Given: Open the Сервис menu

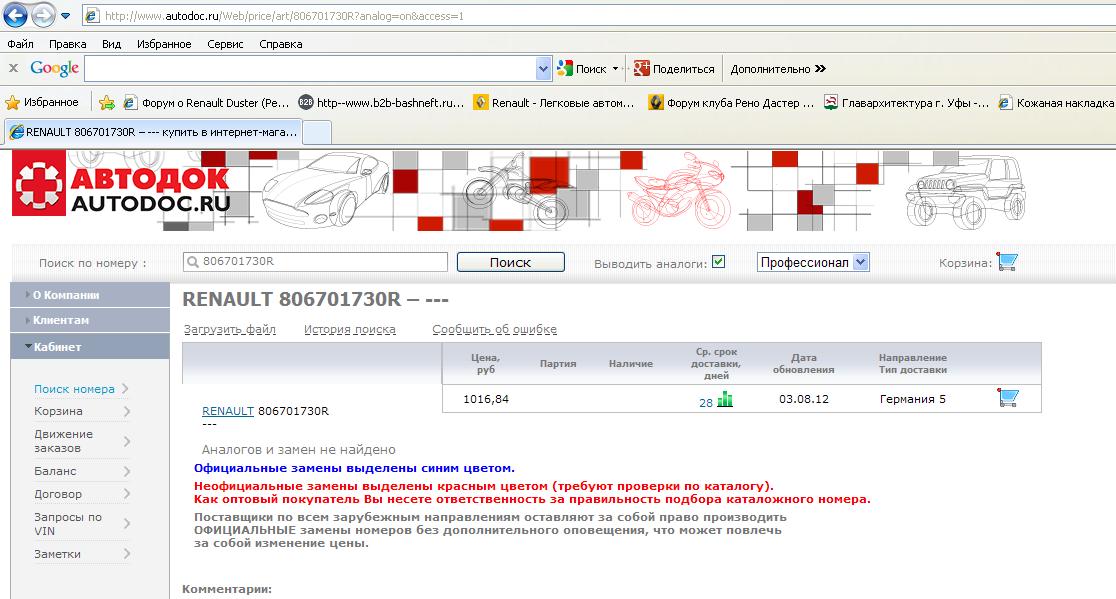Looking at the screenshot, I should point(226,44).
